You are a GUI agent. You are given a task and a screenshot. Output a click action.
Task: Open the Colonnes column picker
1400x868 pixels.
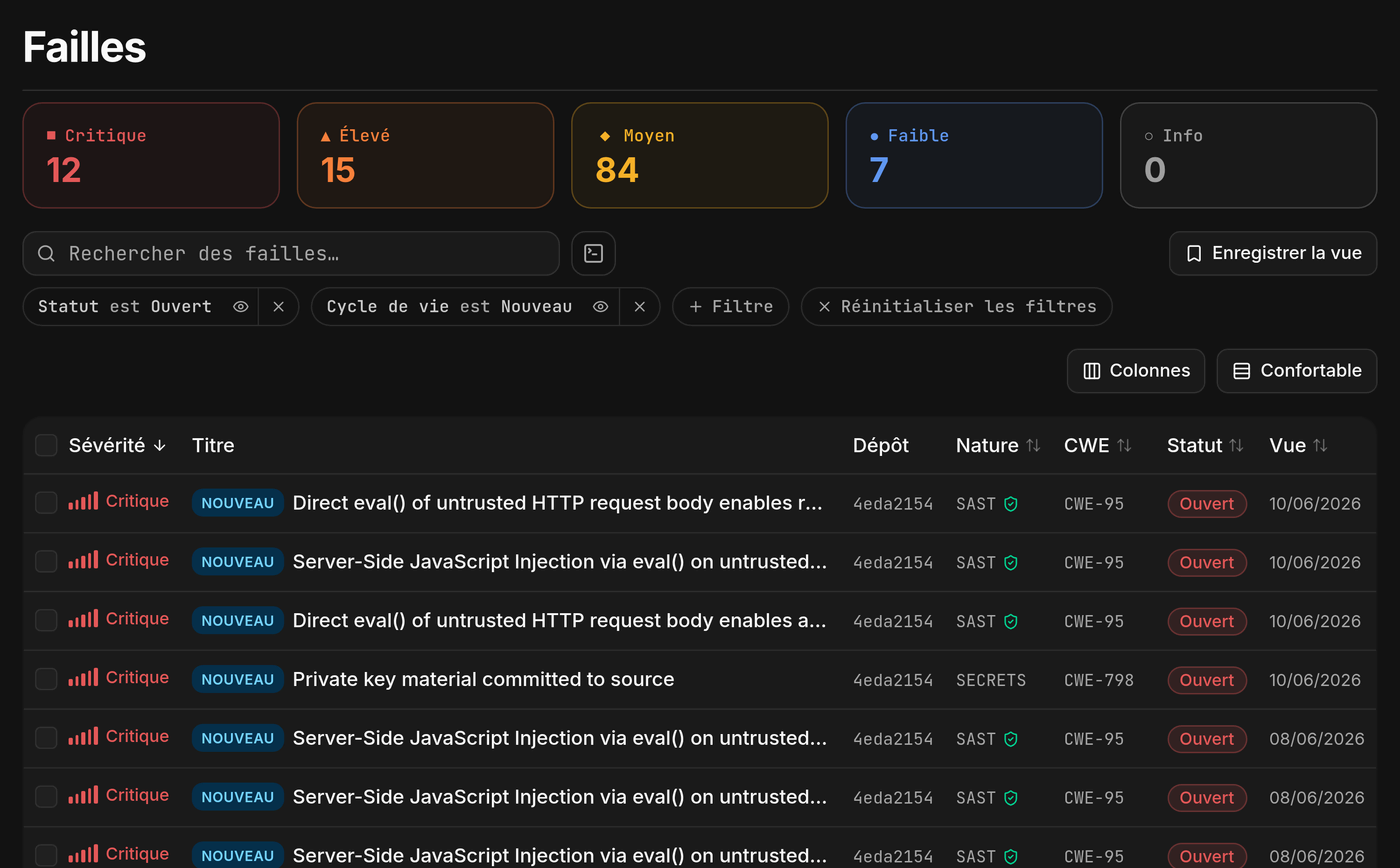point(1136,371)
